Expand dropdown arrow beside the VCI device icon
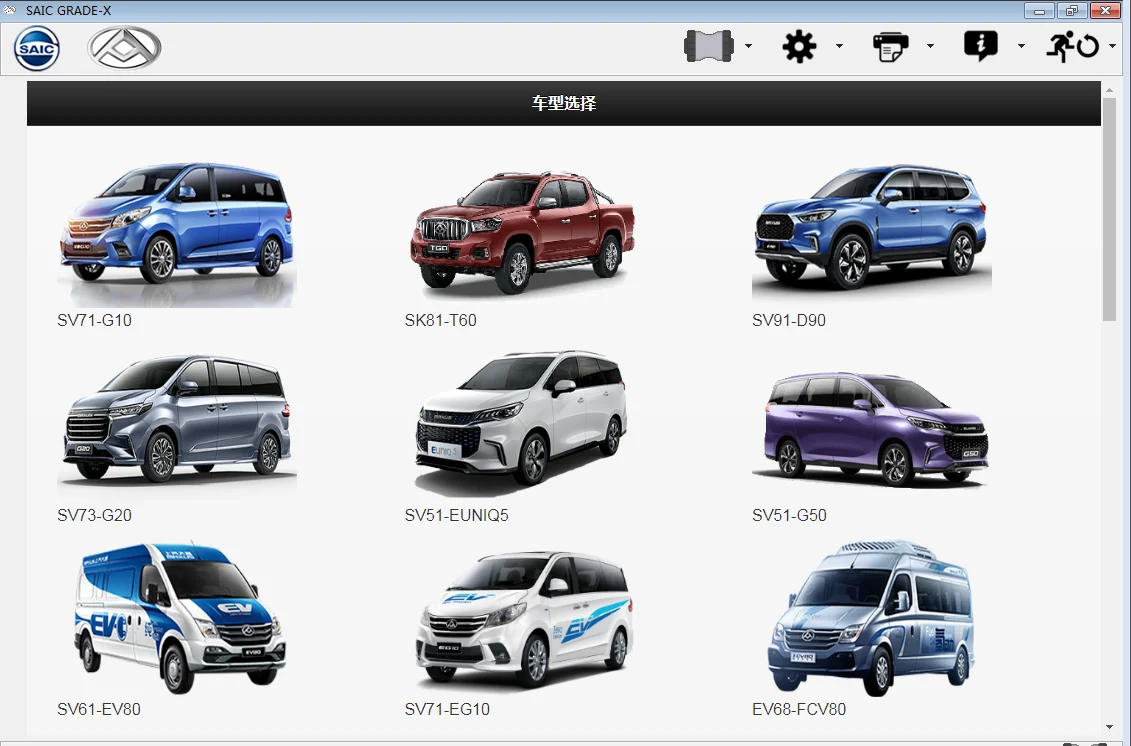 pos(749,46)
